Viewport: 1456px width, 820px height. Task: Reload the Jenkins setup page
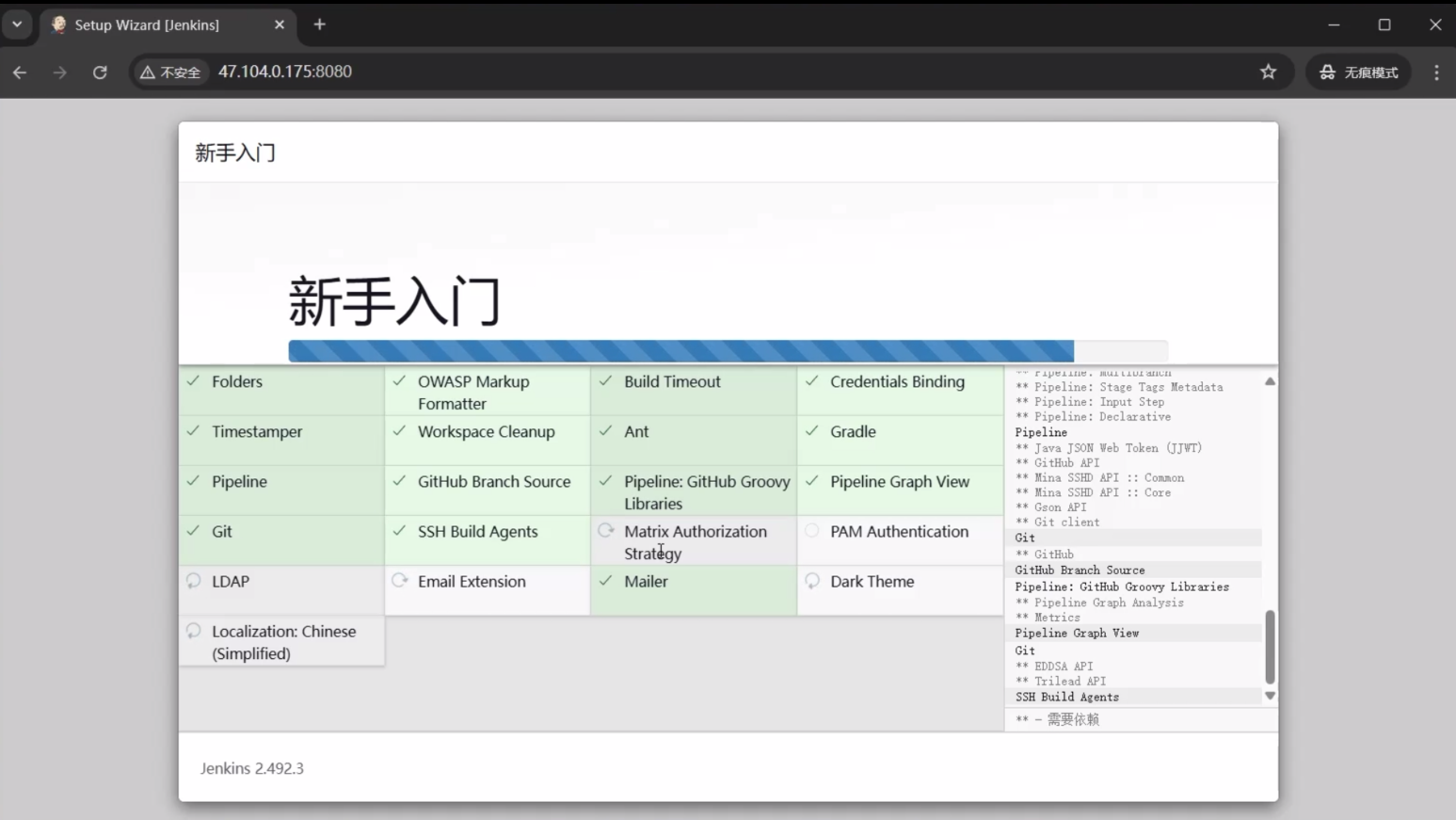pyautogui.click(x=100, y=72)
